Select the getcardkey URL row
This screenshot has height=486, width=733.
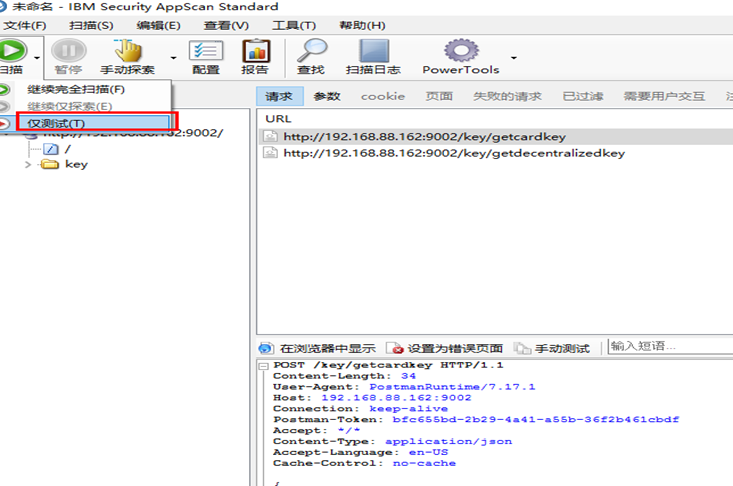click(496, 136)
